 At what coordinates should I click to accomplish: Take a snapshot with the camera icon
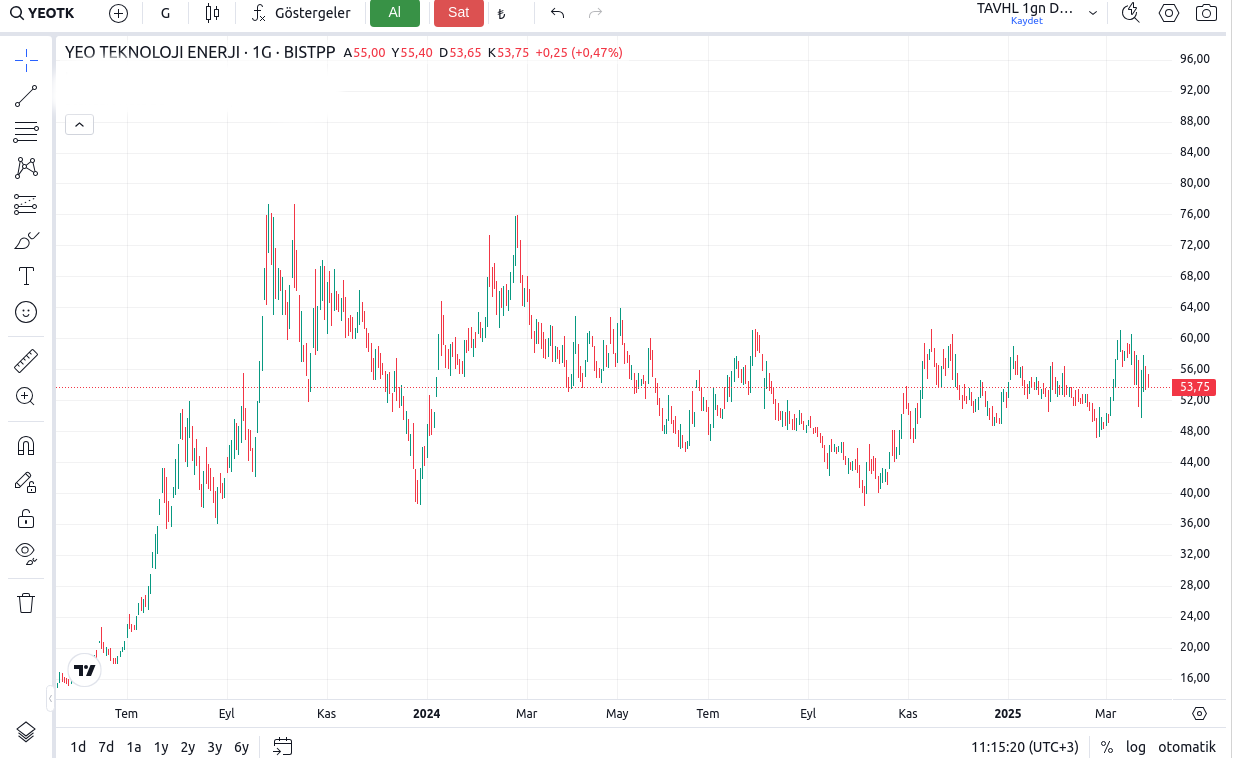click(1207, 13)
